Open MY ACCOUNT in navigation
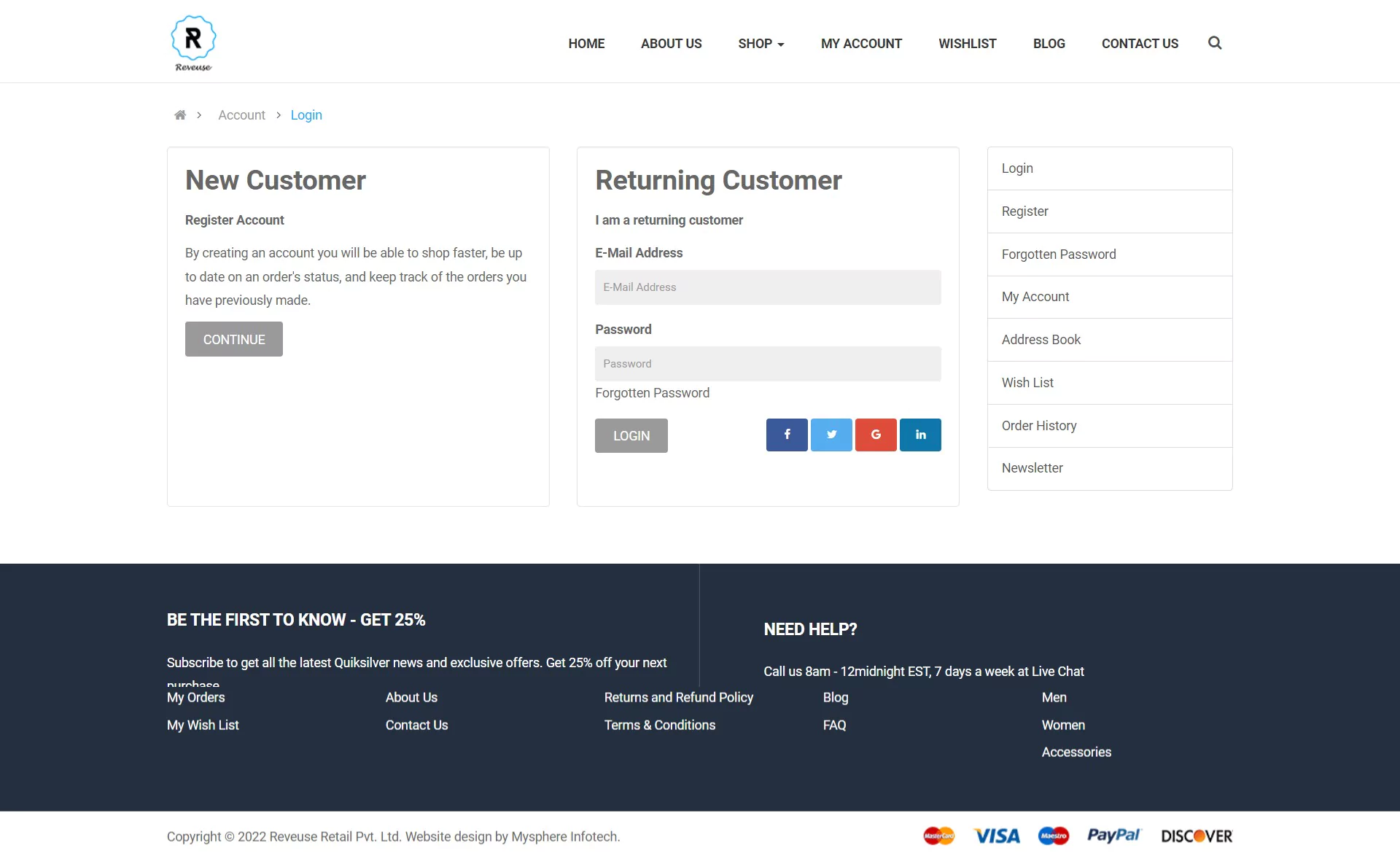 click(x=861, y=44)
